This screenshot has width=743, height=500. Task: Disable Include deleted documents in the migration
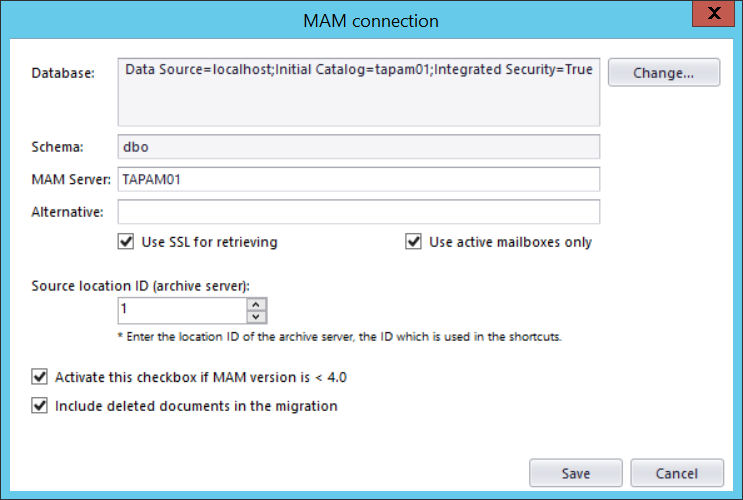(x=40, y=406)
